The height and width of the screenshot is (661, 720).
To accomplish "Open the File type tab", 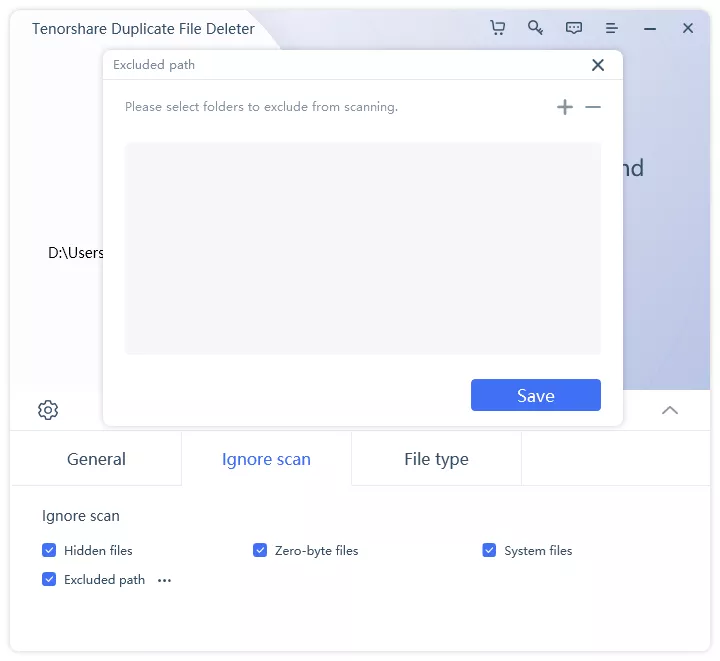I will (436, 459).
